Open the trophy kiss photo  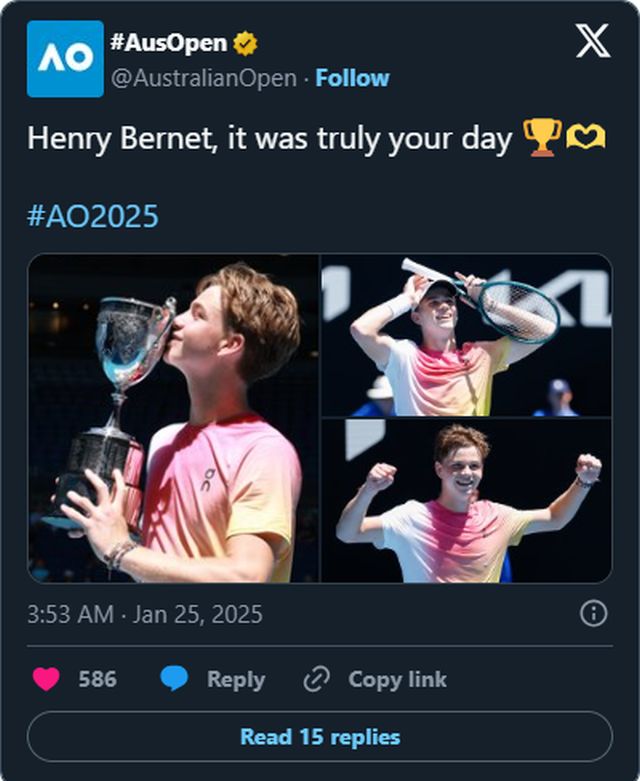tap(173, 418)
